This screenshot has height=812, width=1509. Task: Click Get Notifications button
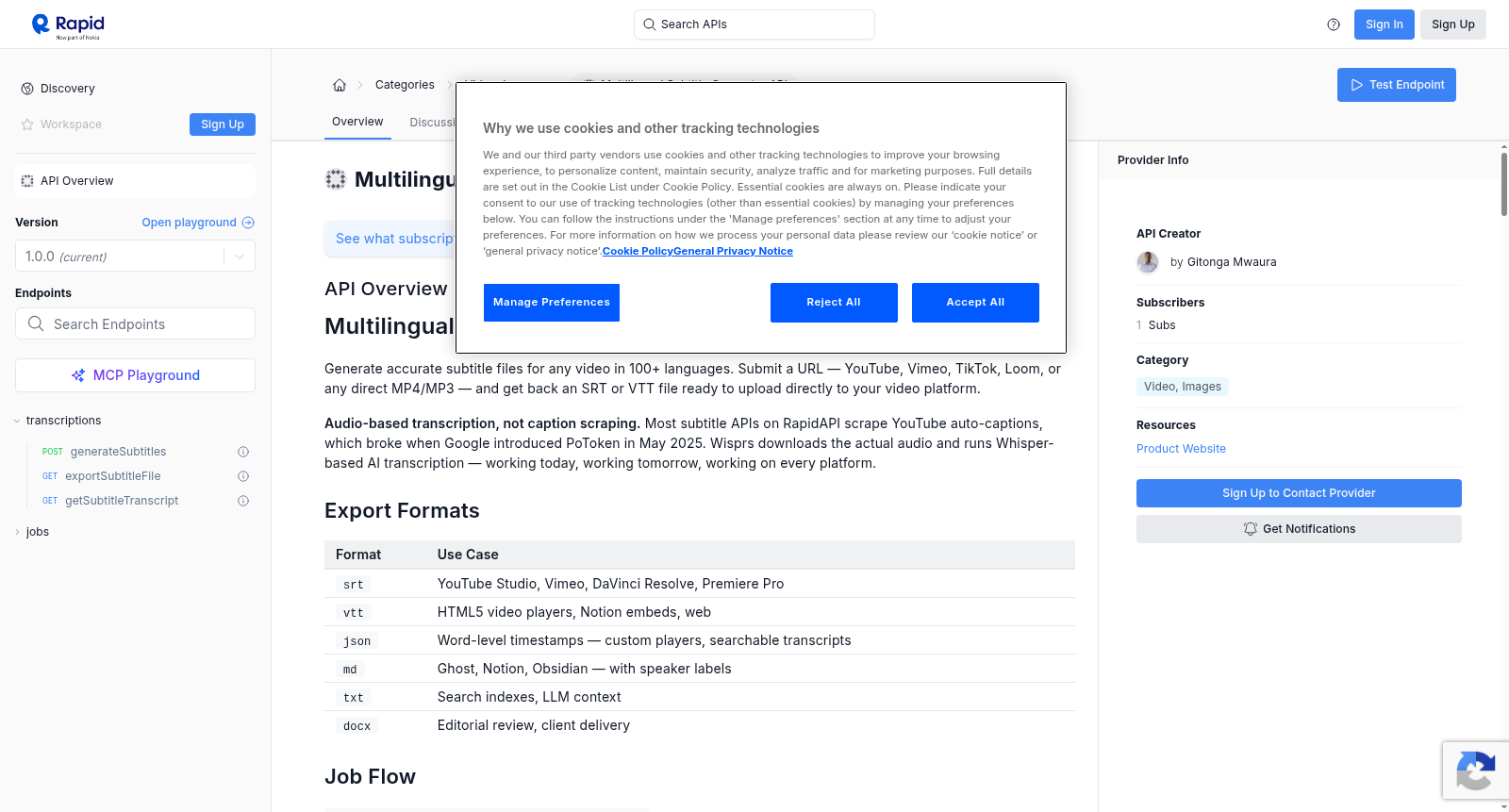click(x=1299, y=529)
